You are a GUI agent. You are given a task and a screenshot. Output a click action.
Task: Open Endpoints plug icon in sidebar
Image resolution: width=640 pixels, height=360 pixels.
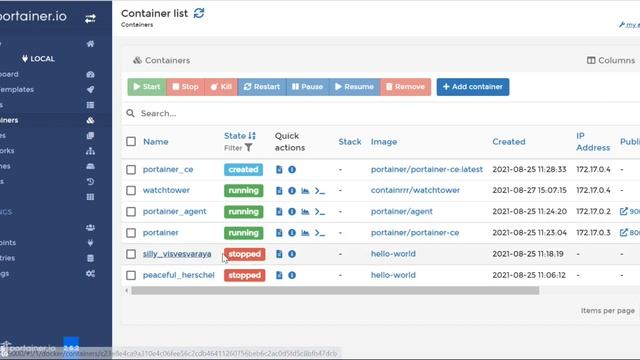tap(90, 242)
